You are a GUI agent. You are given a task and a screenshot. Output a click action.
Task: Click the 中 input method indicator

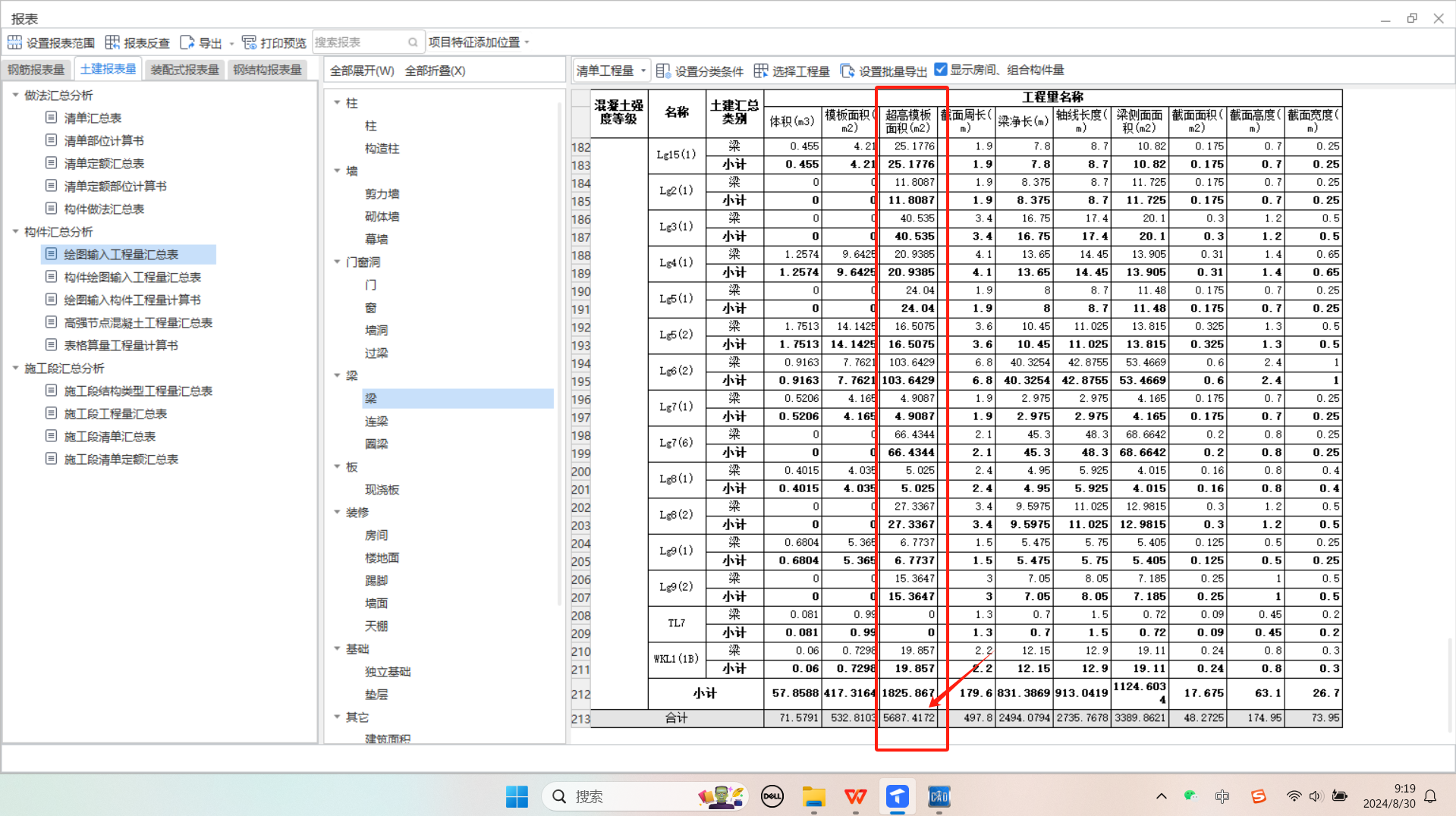point(1222,796)
